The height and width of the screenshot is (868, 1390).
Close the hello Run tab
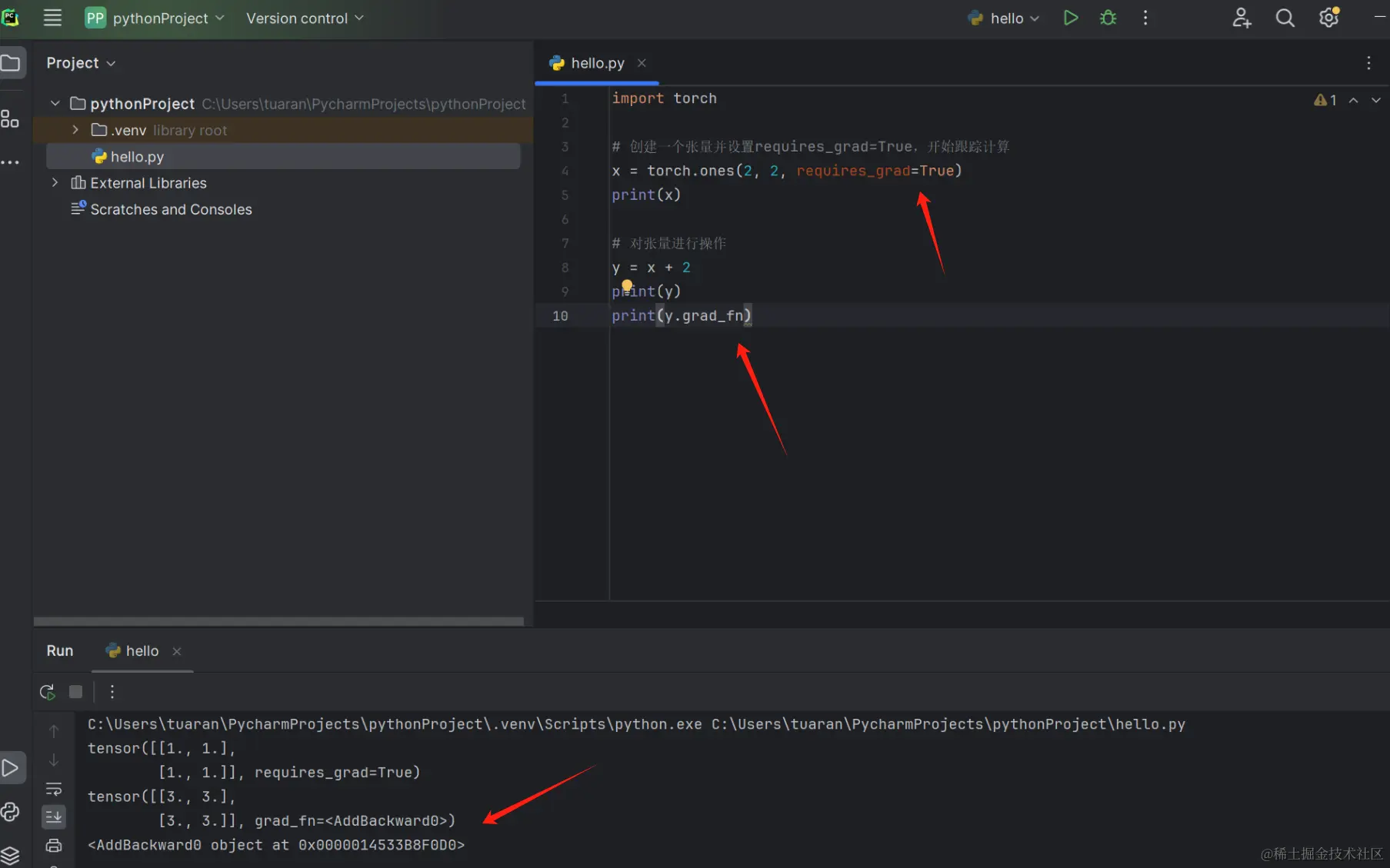click(177, 651)
